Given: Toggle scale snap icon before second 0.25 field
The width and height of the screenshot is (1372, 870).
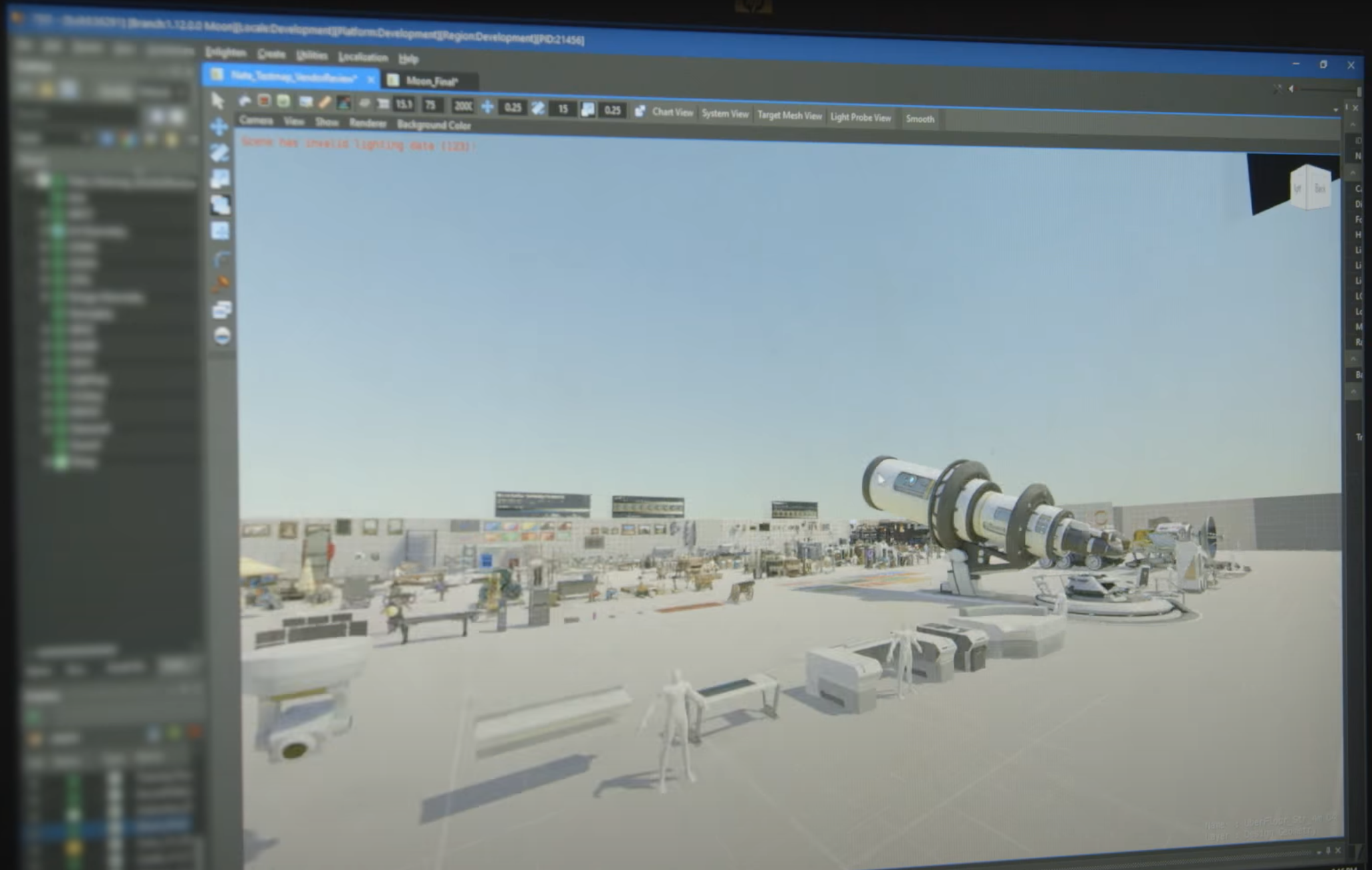Looking at the screenshot, I should [588, 109].
